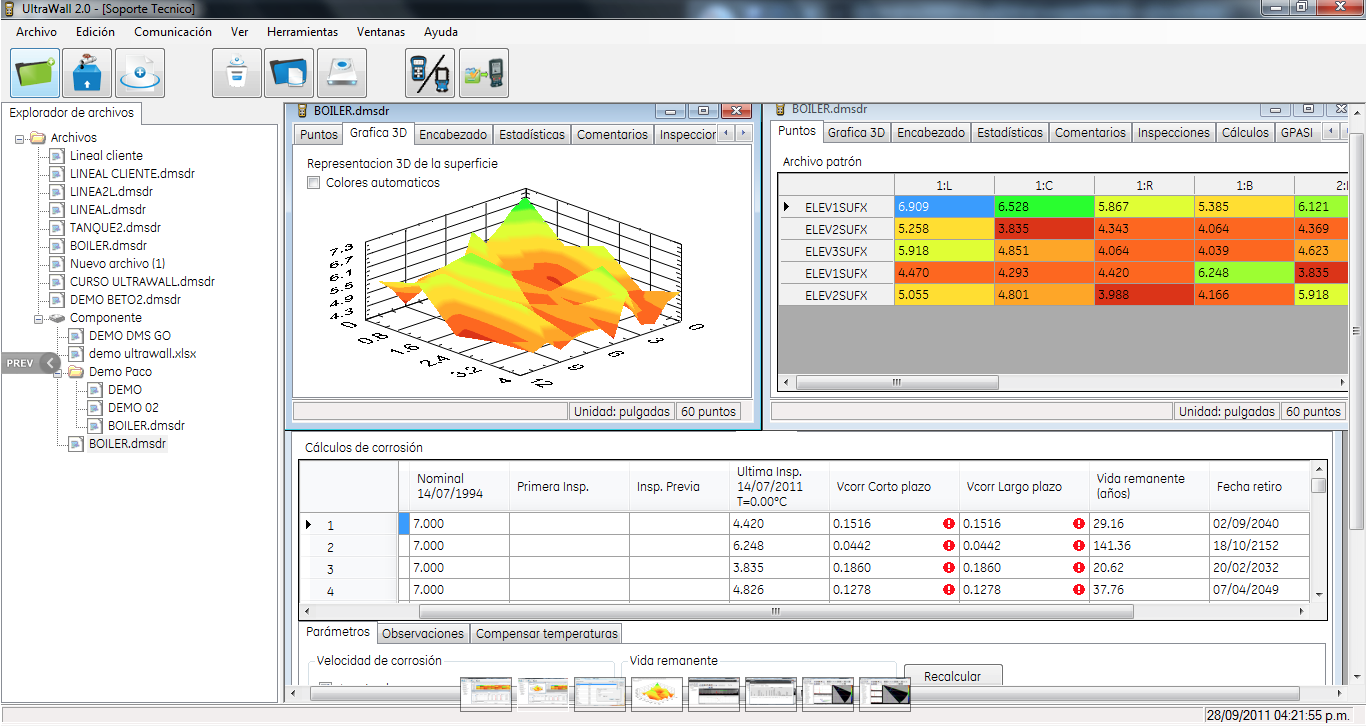Click the Fecha retiro cell 02/09/2040
Image resolution: width=1367 pixels, height=726 pixels.
[1258, 524]
